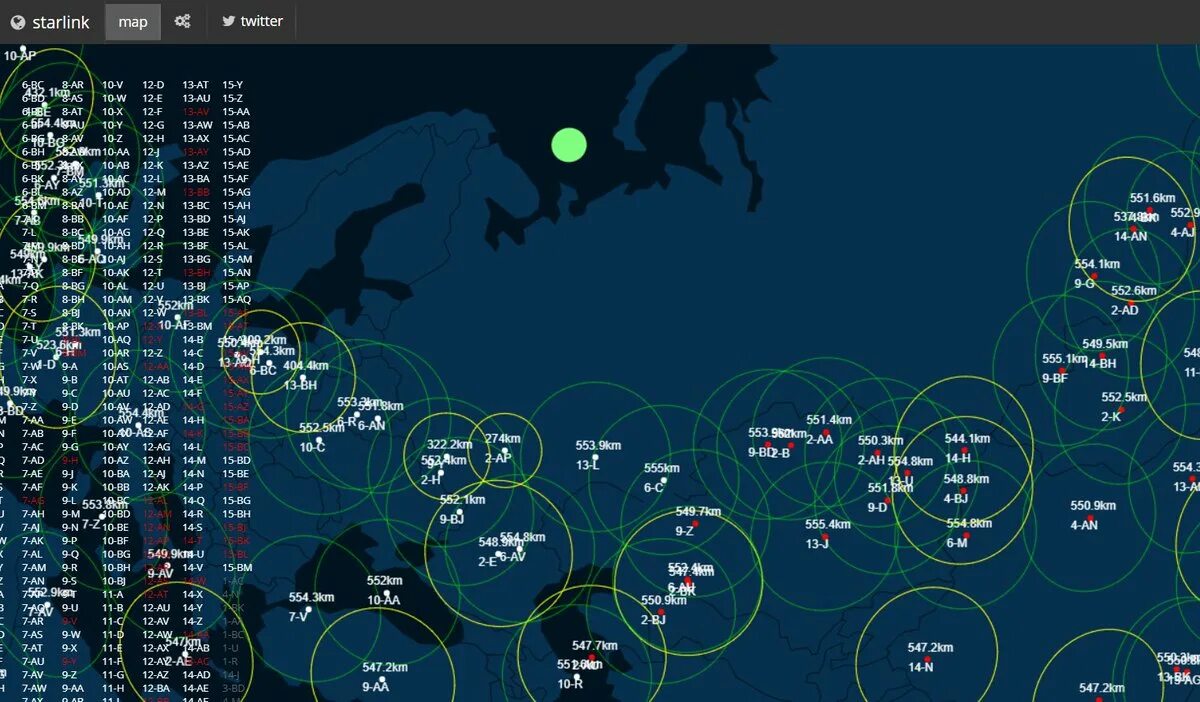Select satellite 14-BH marker at 549.5km
This screenshot has width=1200, height=702.
click(1104, 356)
